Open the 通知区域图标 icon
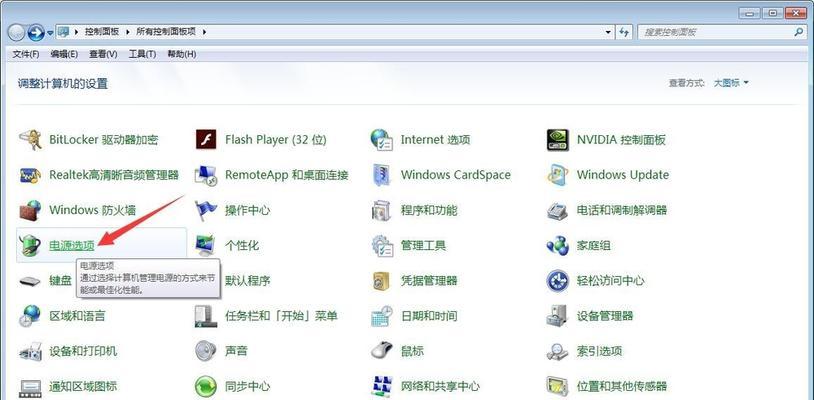 point(30,387)
